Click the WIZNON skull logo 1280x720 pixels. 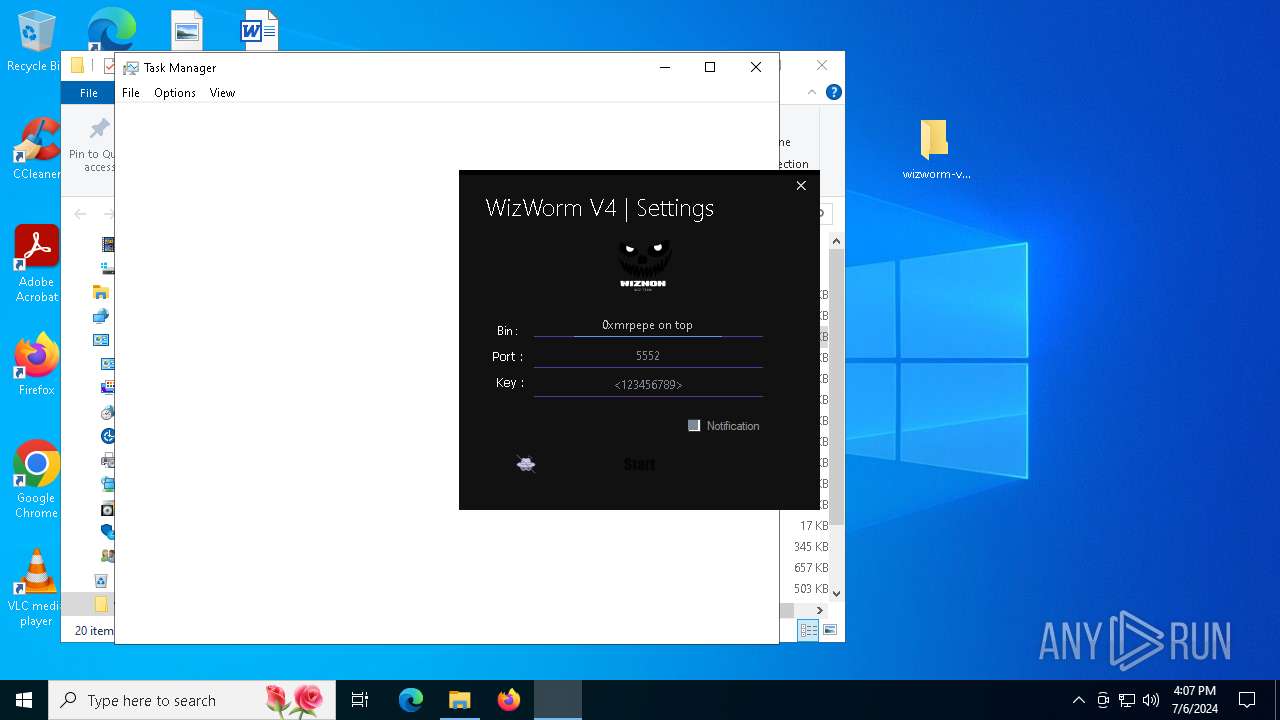[x=643, y=265]
